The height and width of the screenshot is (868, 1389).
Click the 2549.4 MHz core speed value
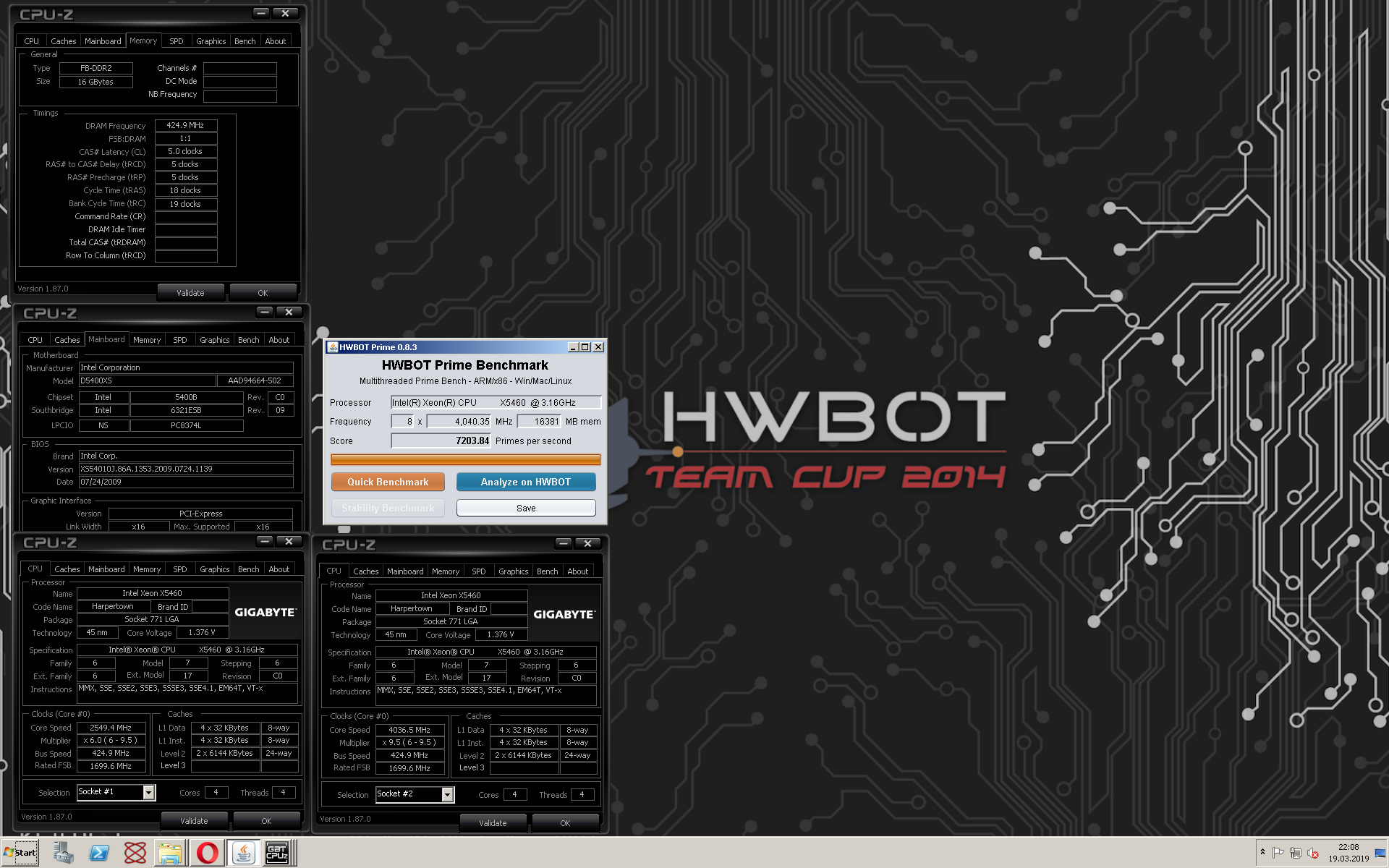(x=111, y=728)
